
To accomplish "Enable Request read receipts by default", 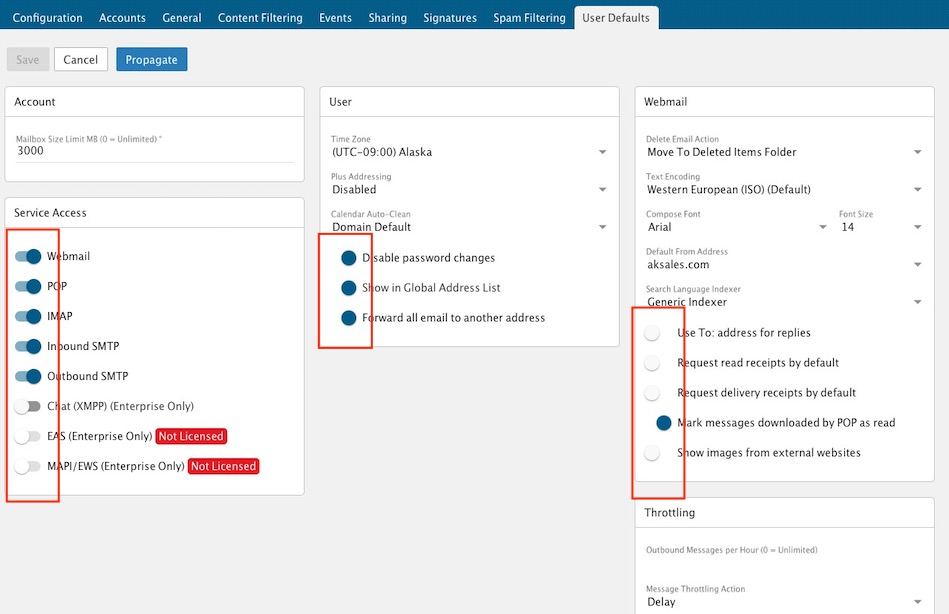I will [x=653, y=363].
